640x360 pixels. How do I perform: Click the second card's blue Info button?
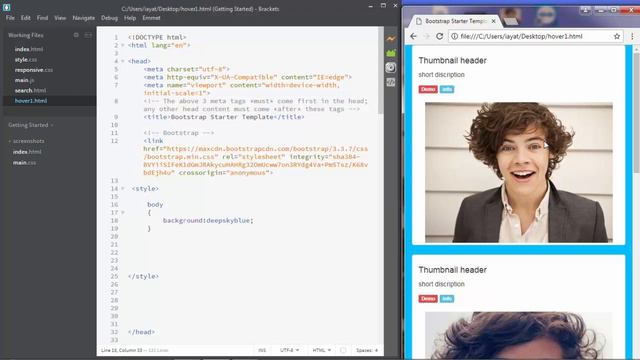[447, 299]
